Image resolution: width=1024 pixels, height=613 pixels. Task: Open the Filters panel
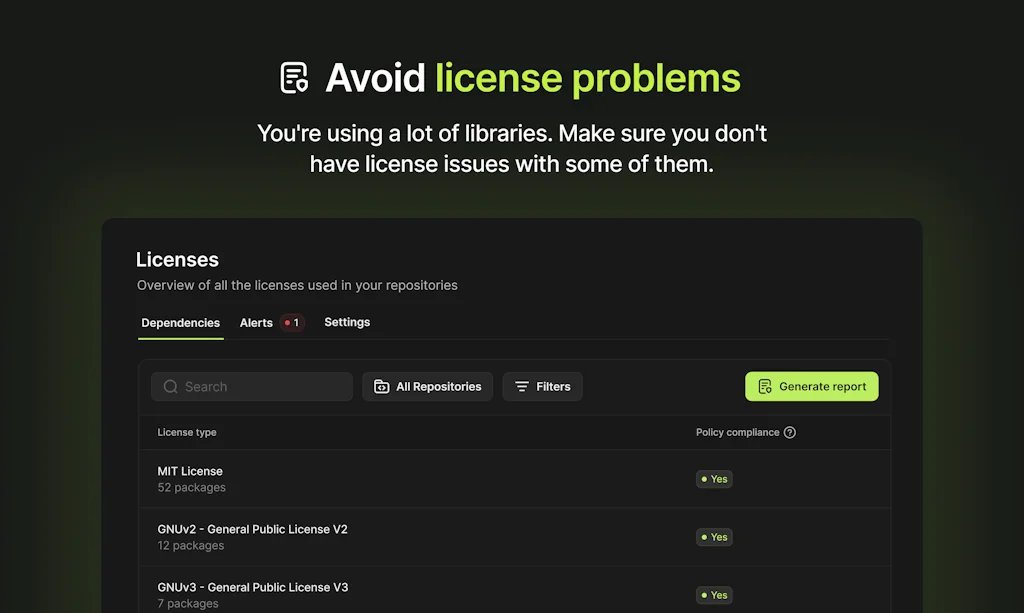542,386
